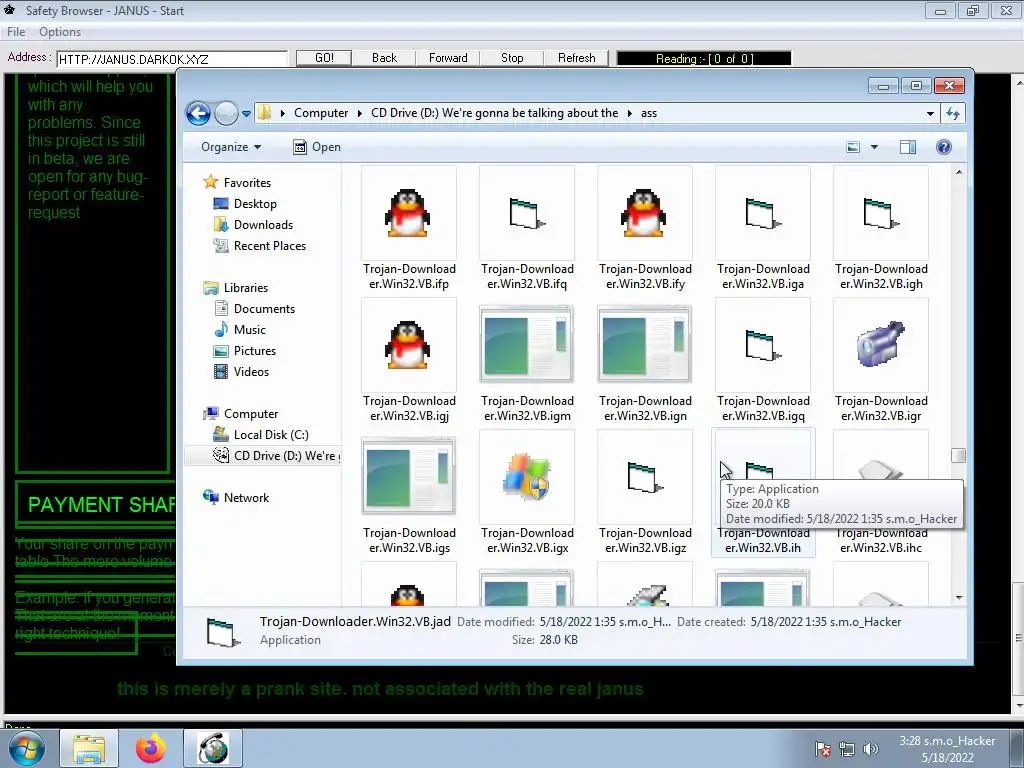Select Trojan-Downloader.Win32.VB.igr camcorder icon

[880, 344]
